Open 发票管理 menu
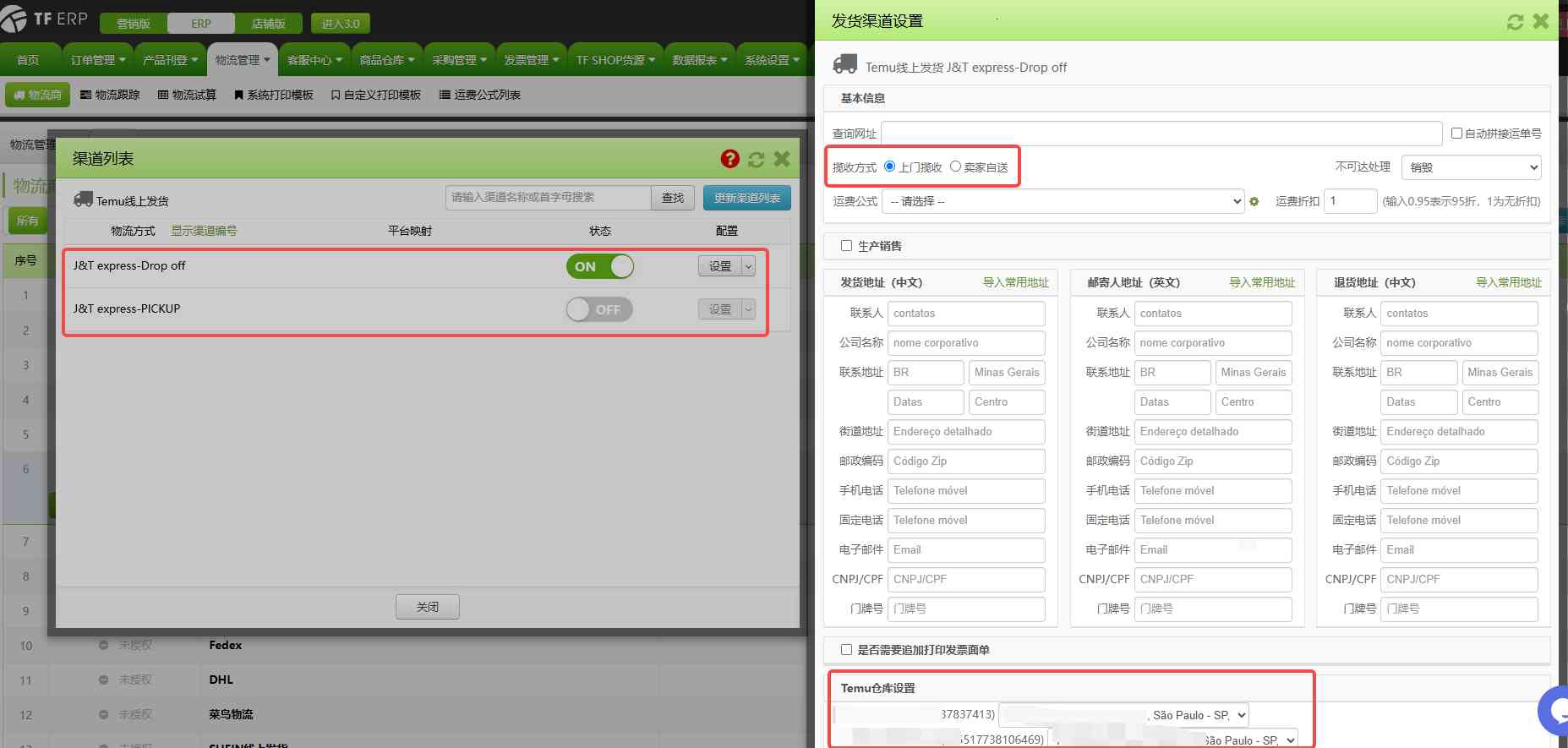 pos(531,60)
